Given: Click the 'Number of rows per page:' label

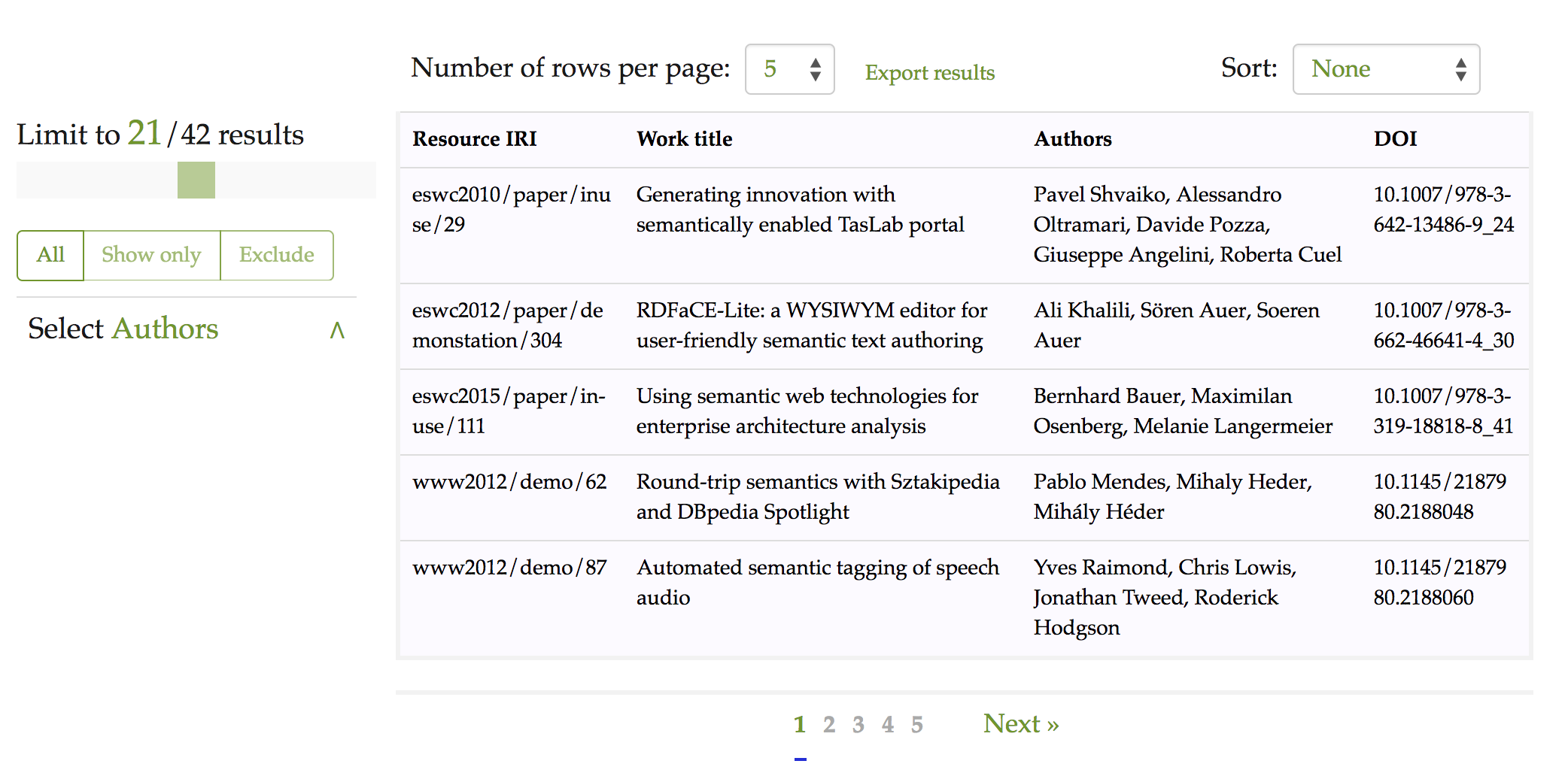Looking at the screenshot, I should pyautogui.click(x=570, y=68).
